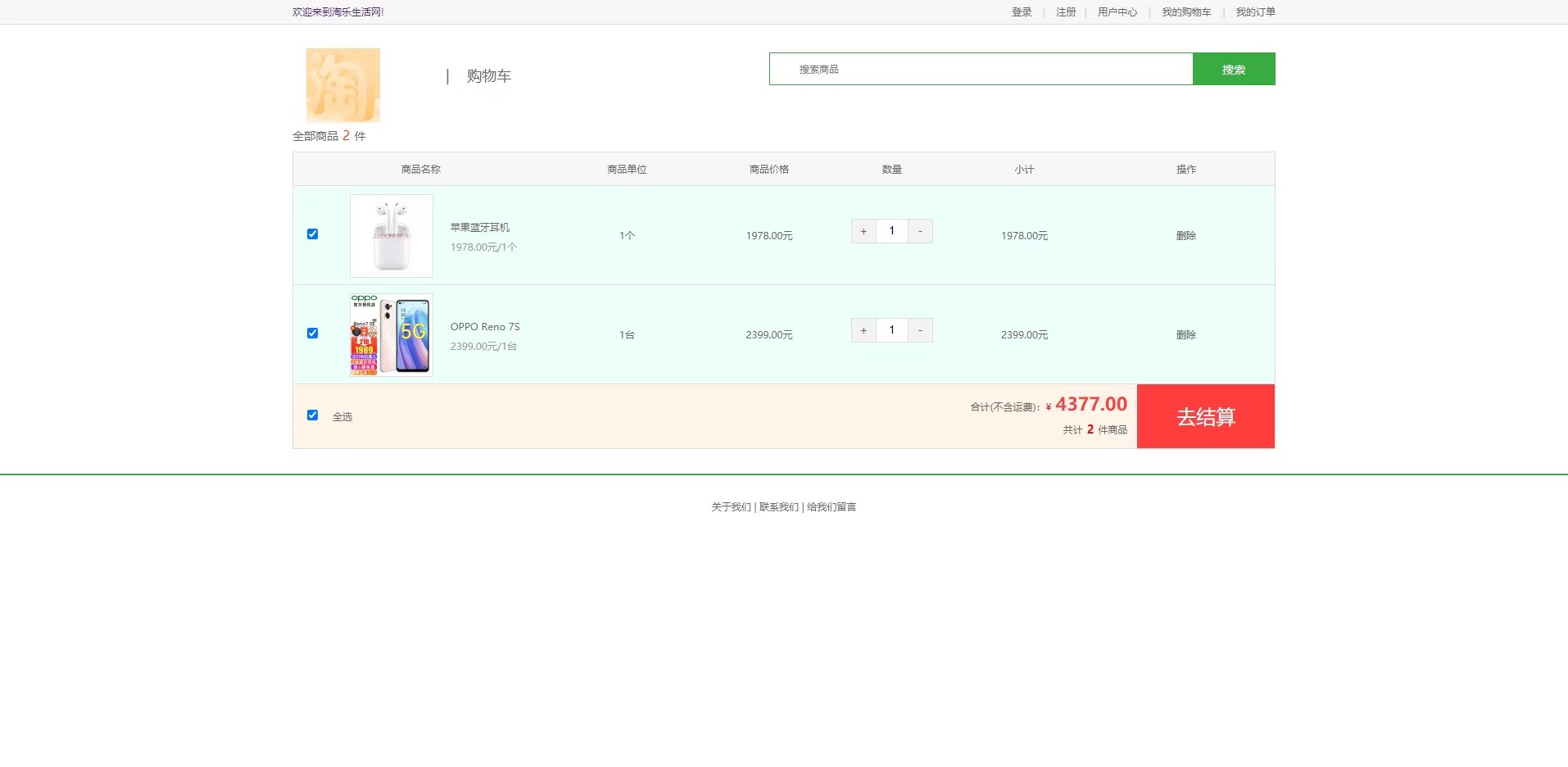Screen dimensions: 1568x767
Task: Click the 2399.00元 subtotal cell
Action: click(x=1024, y=335)
